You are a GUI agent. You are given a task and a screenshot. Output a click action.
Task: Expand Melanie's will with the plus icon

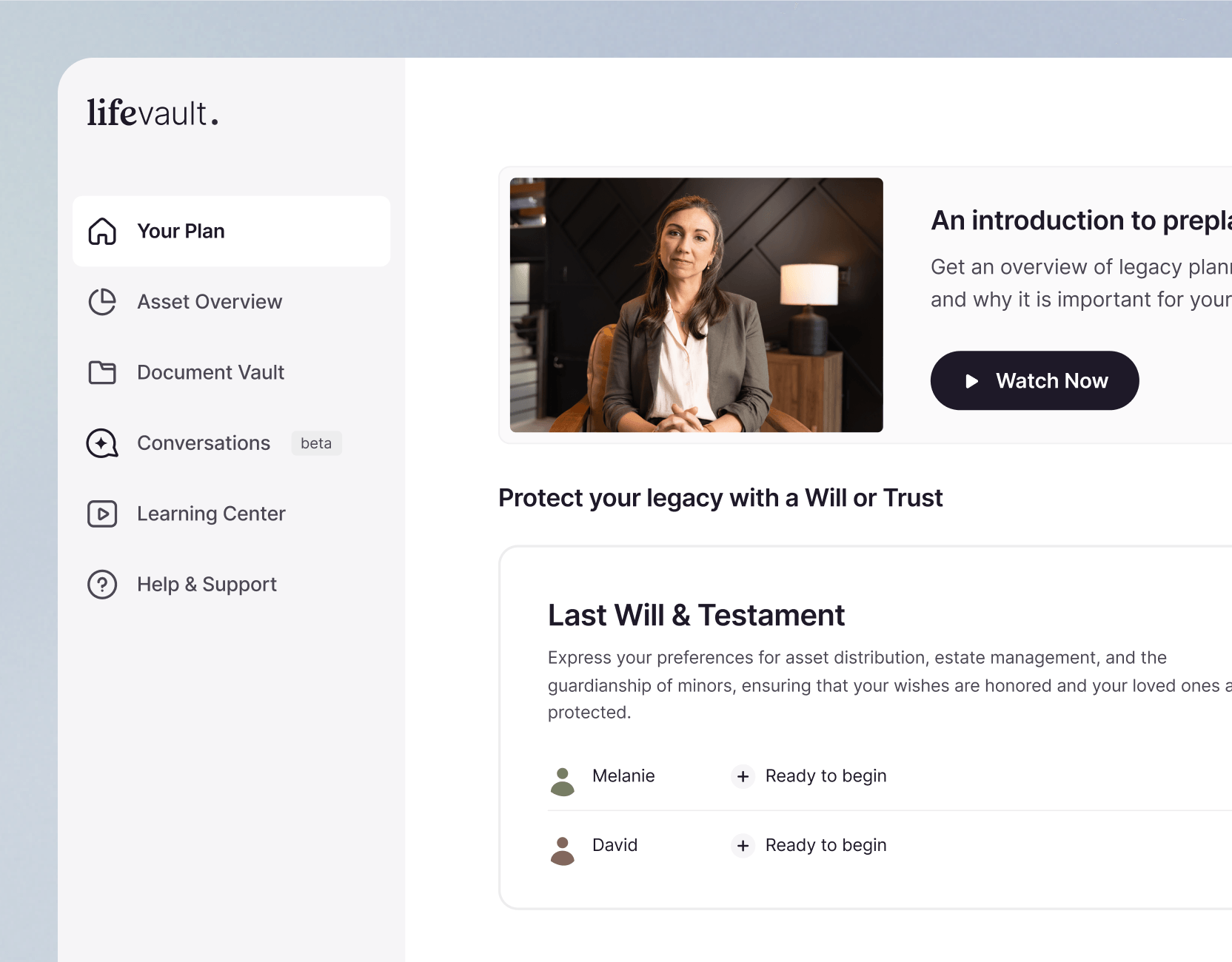click(x=743, y=776)
